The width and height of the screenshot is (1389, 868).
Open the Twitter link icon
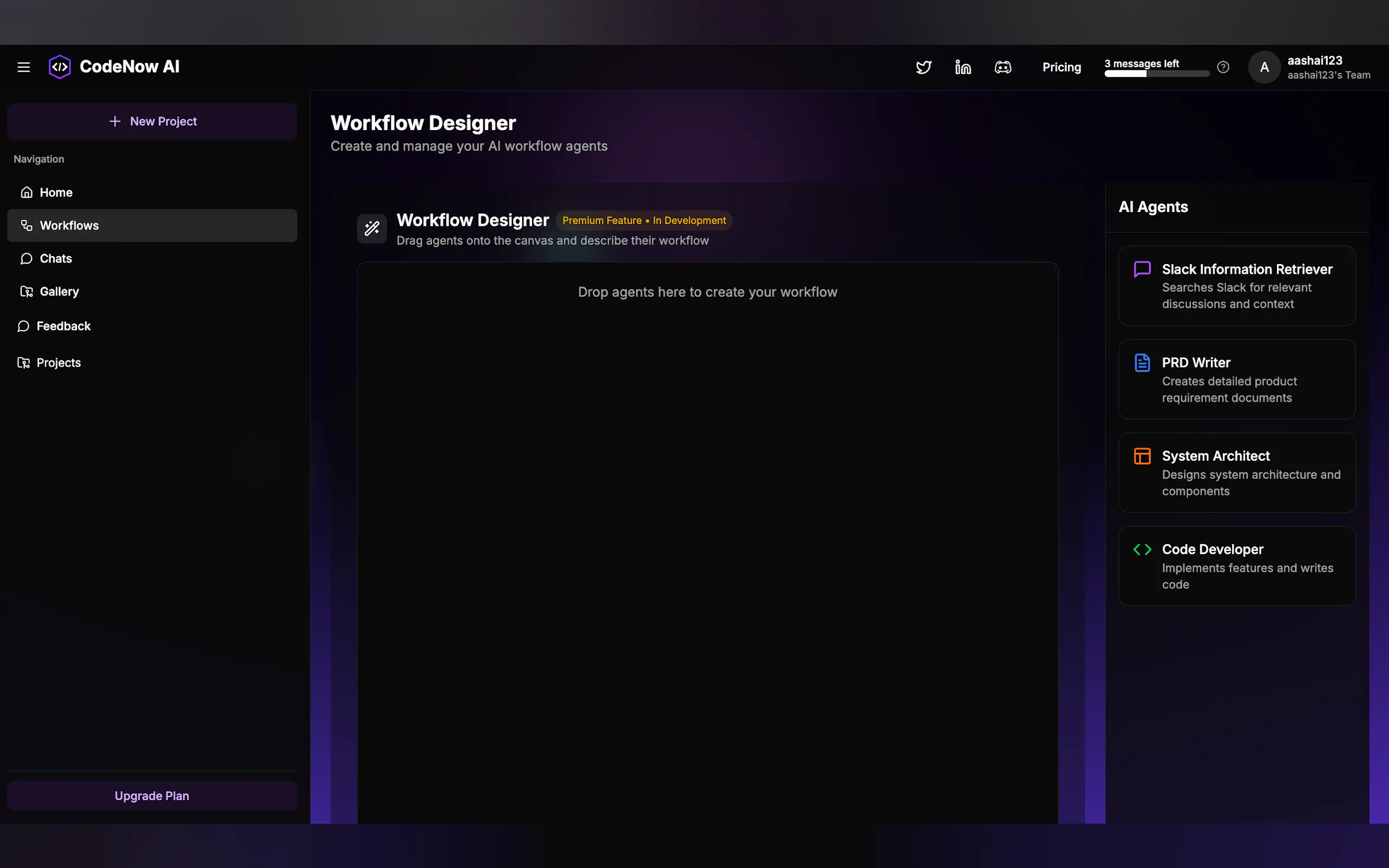pyautogui.click(x=923, y=67)
